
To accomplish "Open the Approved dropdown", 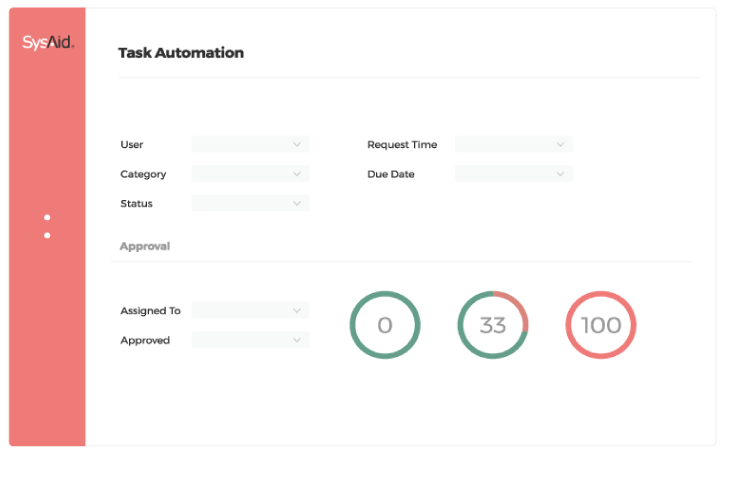I will coord(250,340).
